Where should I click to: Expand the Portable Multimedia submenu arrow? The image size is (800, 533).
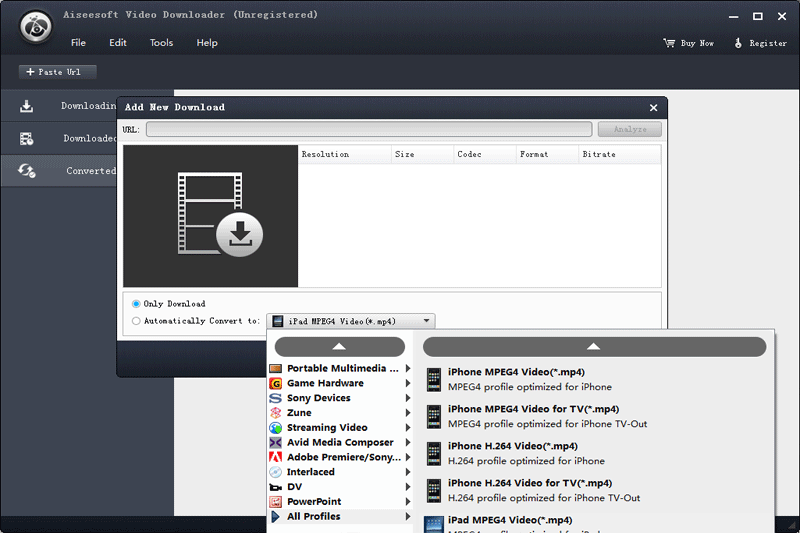(408, 368)
